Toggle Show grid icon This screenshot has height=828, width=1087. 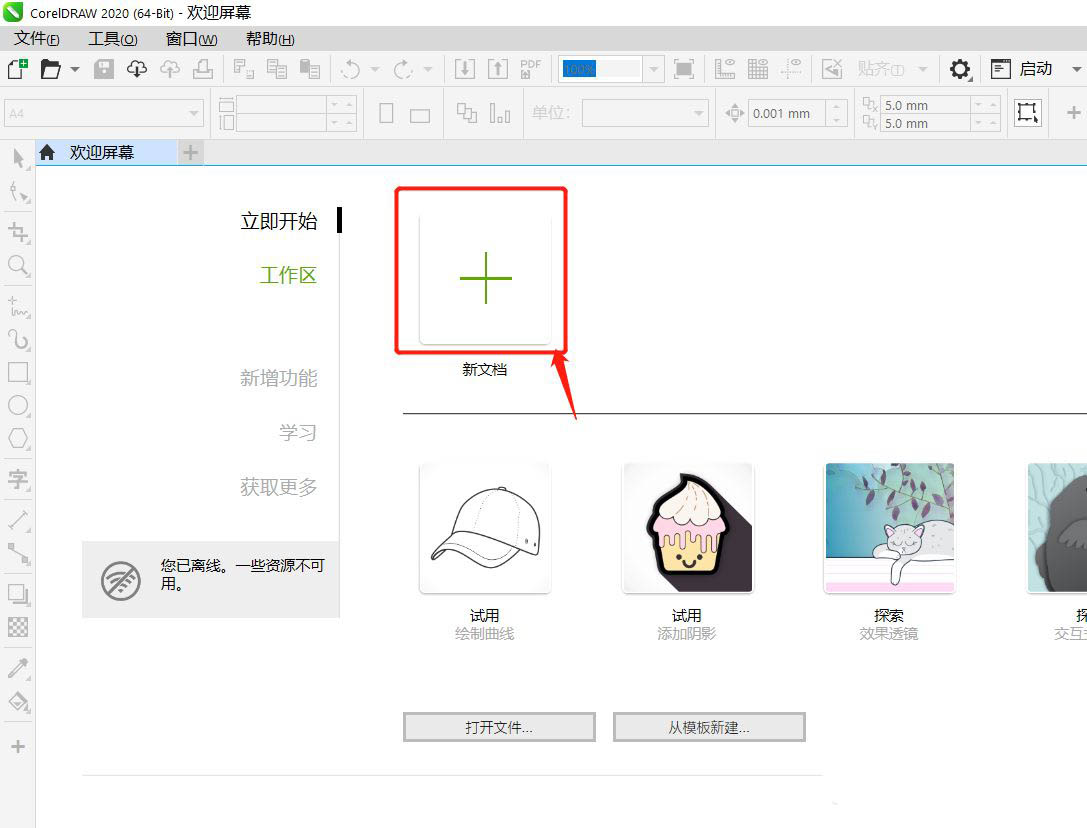tap(758, 69)
